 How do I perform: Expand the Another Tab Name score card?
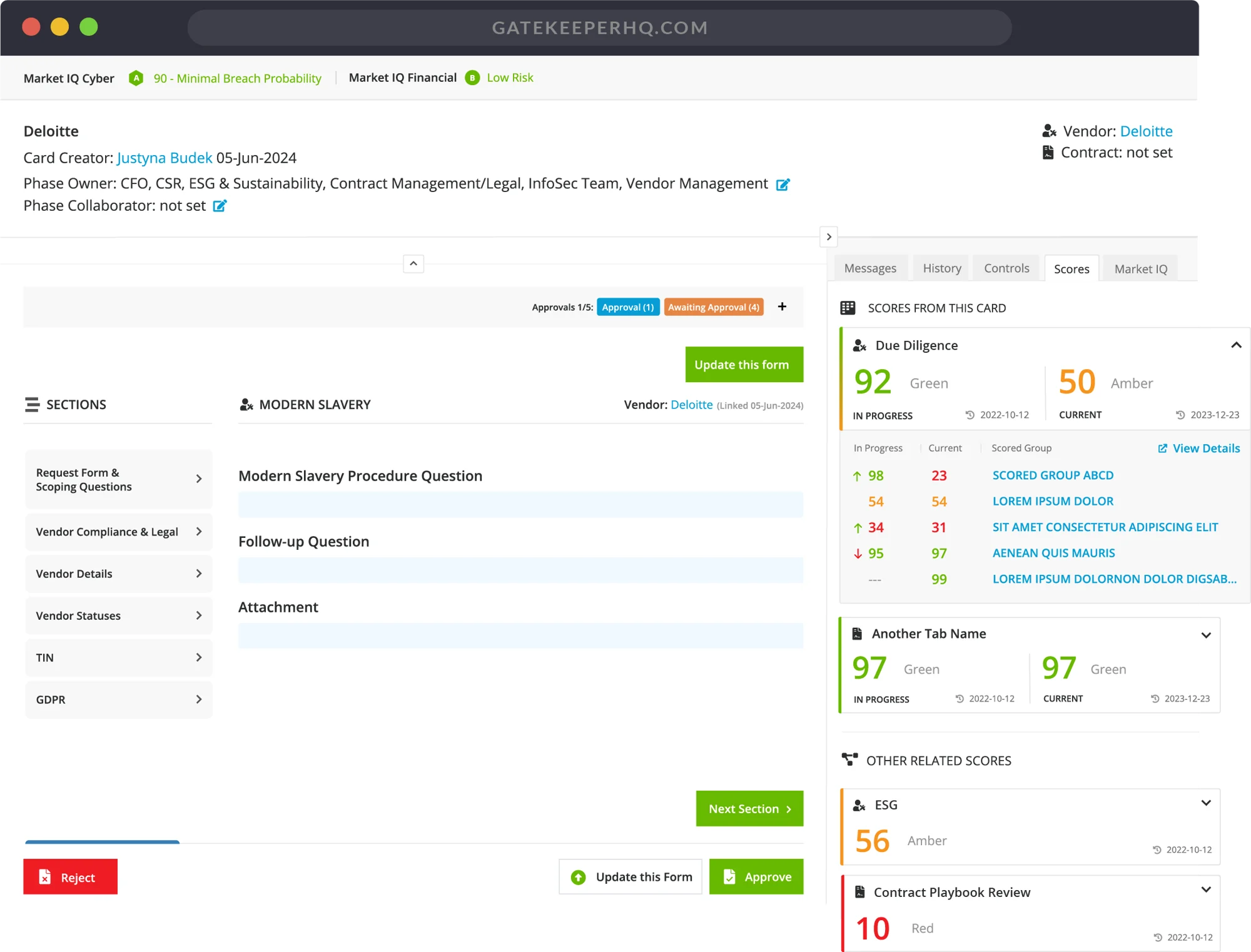[x=1206, y=635]
